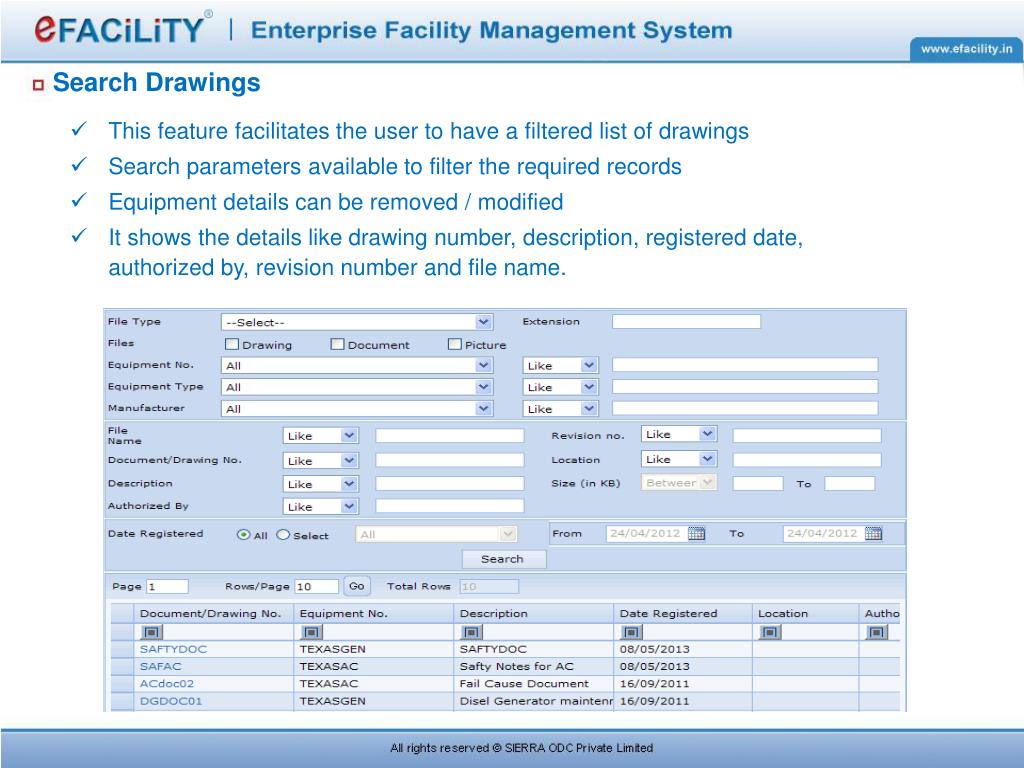Visit the www.efacility.in link
This screenshot has height=768, width=1024.
point(967,49)
